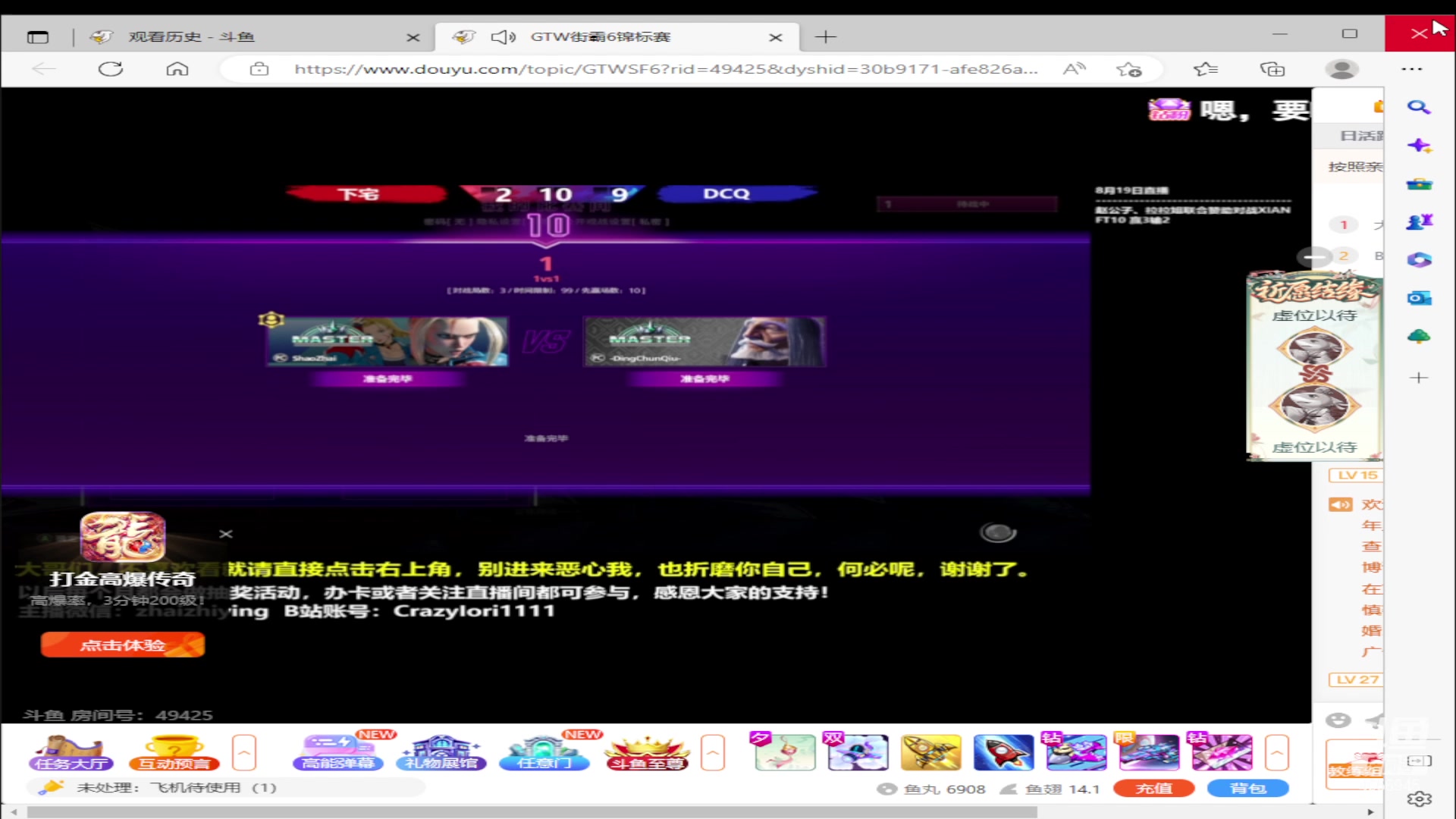The width and height of the screenshot is (1456, 819).
Task: Open 任意门 portal feature
Action: (544, 753)
